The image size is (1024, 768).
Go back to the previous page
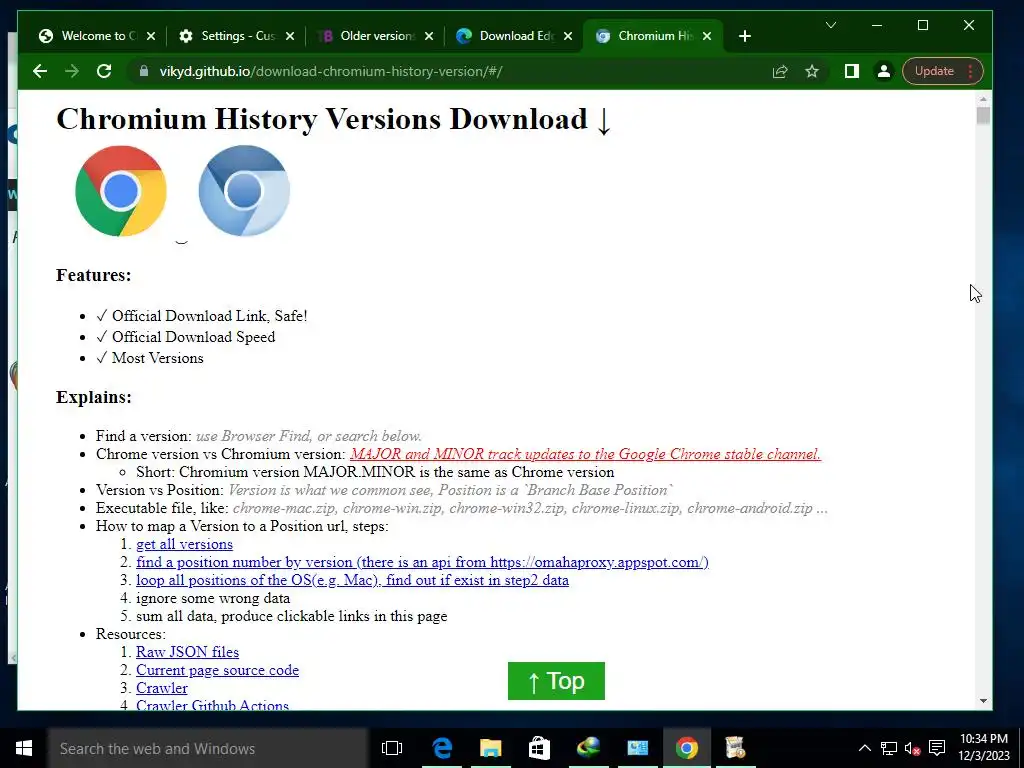coord(40,71)
